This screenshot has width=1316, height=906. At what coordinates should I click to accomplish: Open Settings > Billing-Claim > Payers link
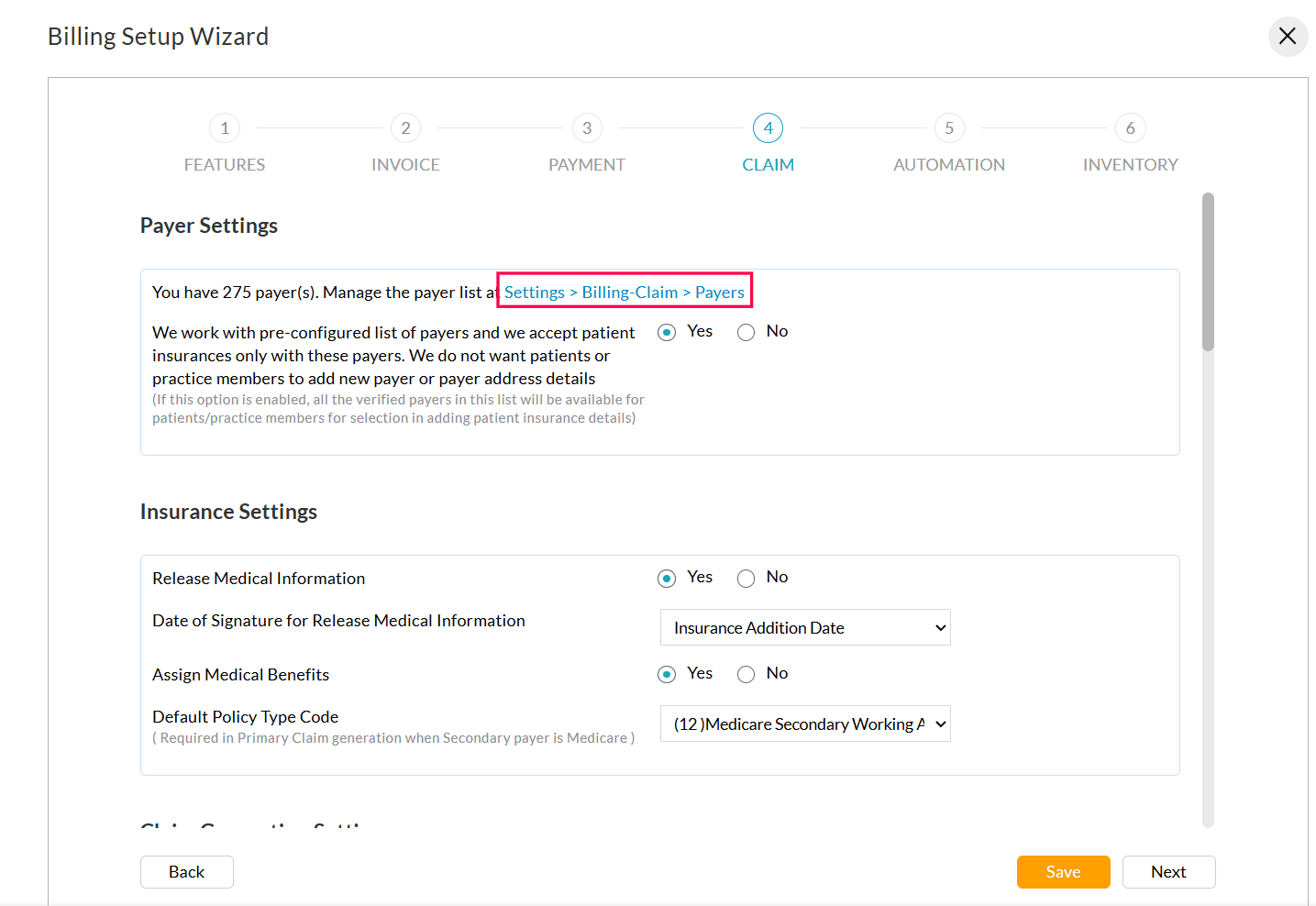pyautogui.click(x=623, y=292)
